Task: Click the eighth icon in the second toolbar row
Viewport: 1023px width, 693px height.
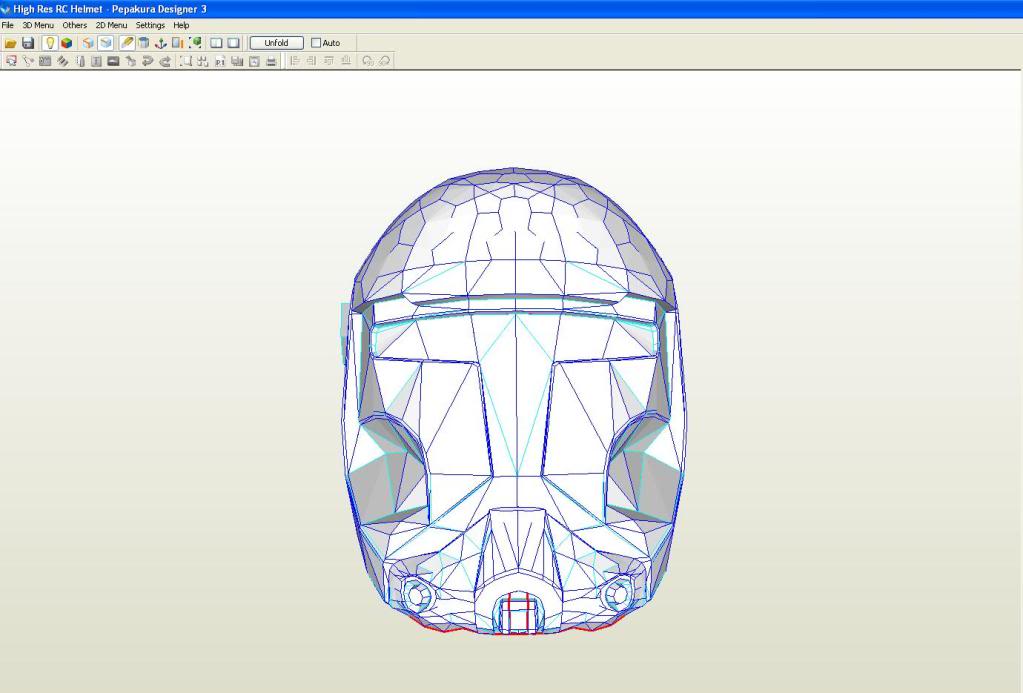Action: pyautogui.click(x=130, y=61)
